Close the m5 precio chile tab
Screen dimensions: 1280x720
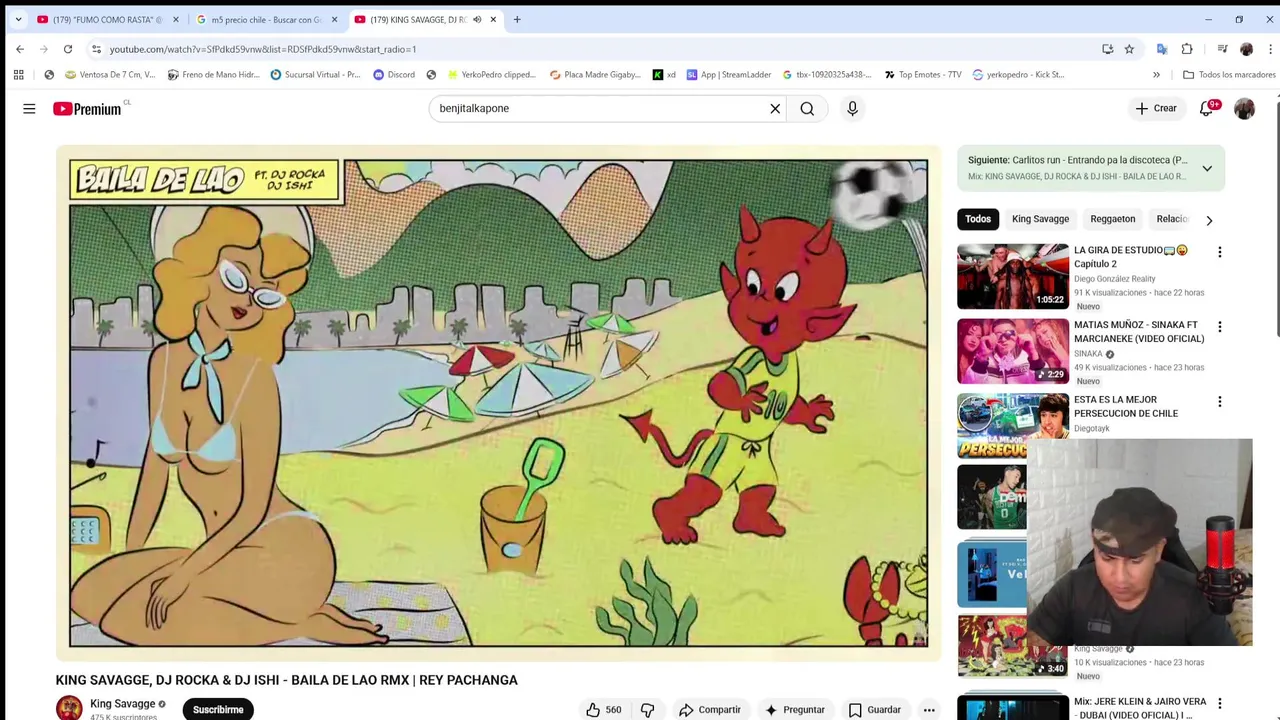point(334,20)
